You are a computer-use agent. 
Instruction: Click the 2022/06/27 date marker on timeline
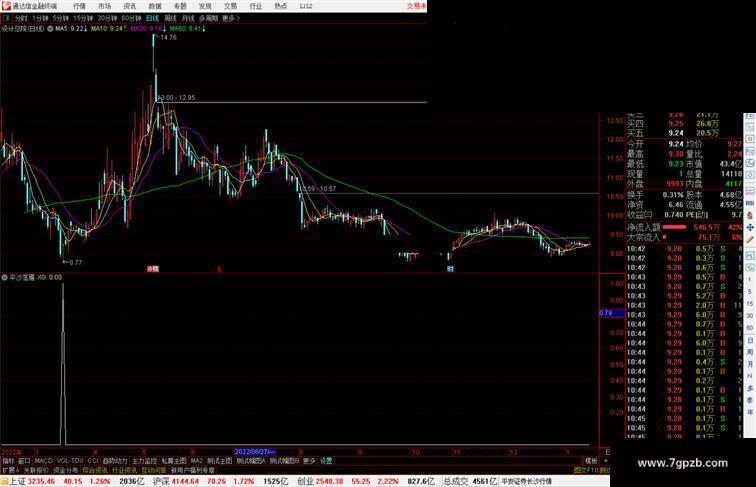[x=255, y=452]
